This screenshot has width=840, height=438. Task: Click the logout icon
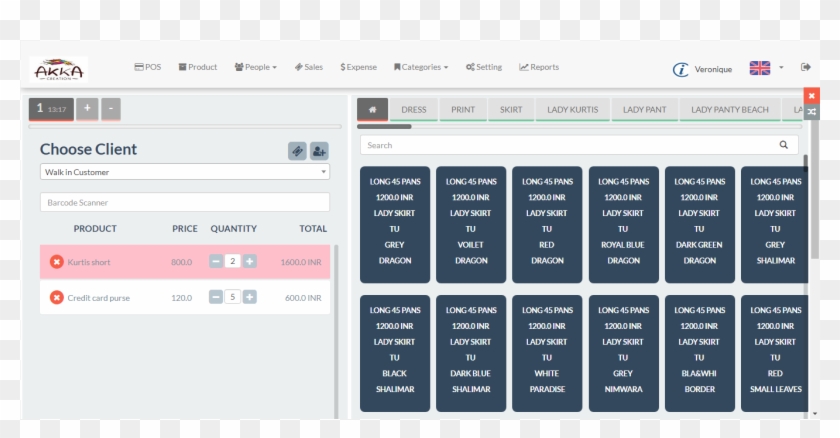806,67
